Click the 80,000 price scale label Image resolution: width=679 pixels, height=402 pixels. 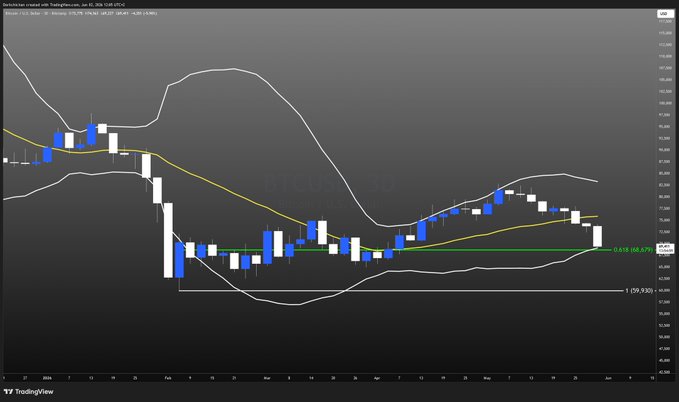[x=665, y=196]
